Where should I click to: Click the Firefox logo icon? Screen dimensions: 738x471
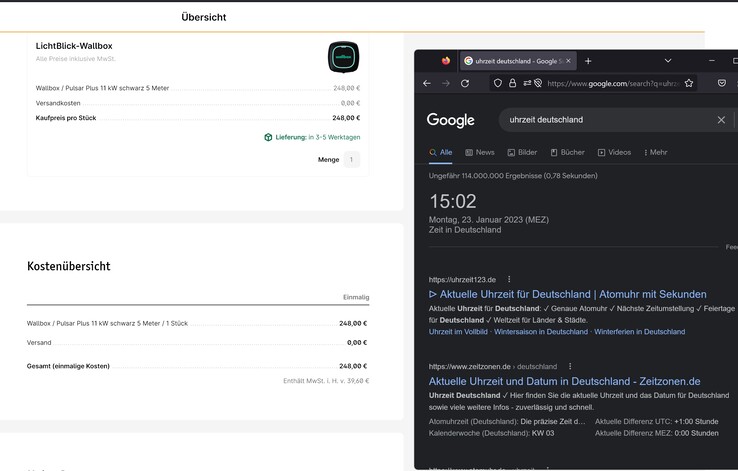point(446,61)
